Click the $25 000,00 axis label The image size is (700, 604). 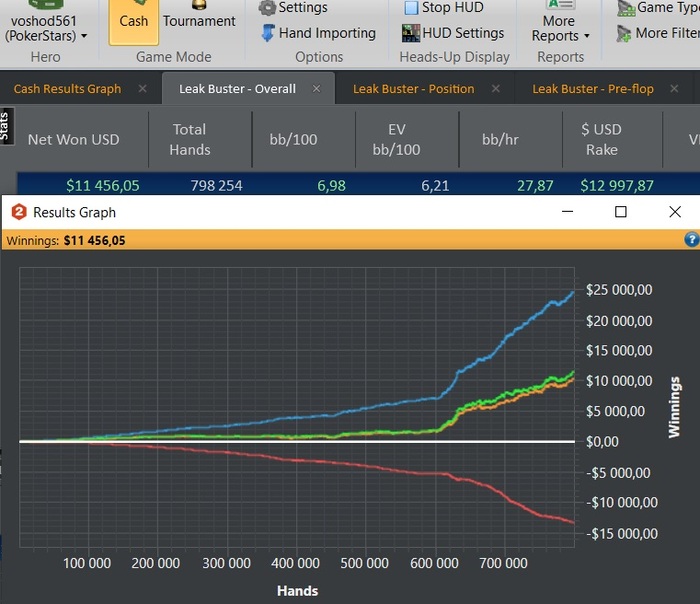tap(619, 290)
